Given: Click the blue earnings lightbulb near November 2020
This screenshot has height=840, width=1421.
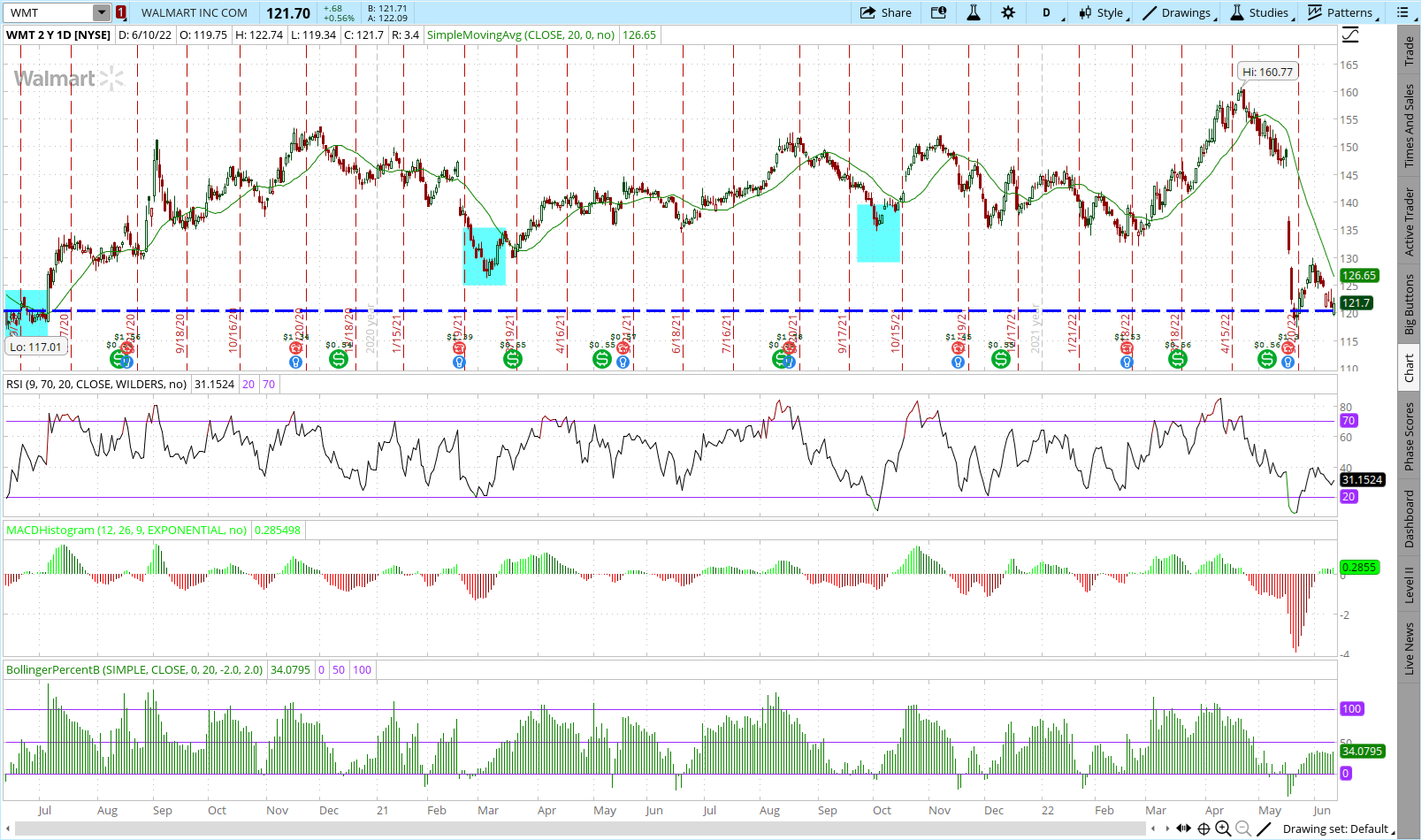Looking at the screenshot, I should pyautogui.click(x=295, y=362).
